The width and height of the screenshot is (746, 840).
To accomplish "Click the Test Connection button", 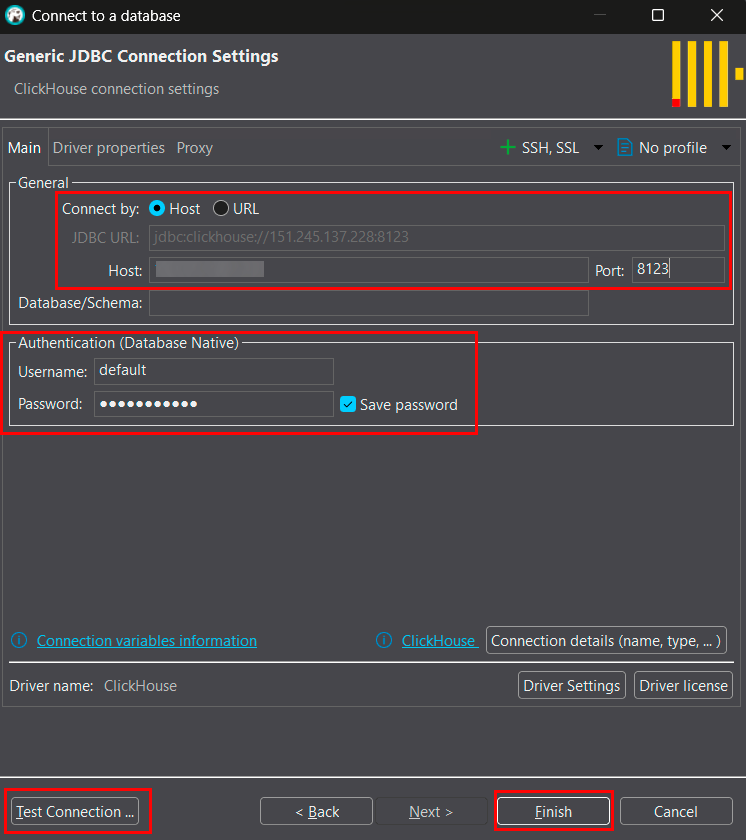I will pyautogui.click(x=75, y=811).
